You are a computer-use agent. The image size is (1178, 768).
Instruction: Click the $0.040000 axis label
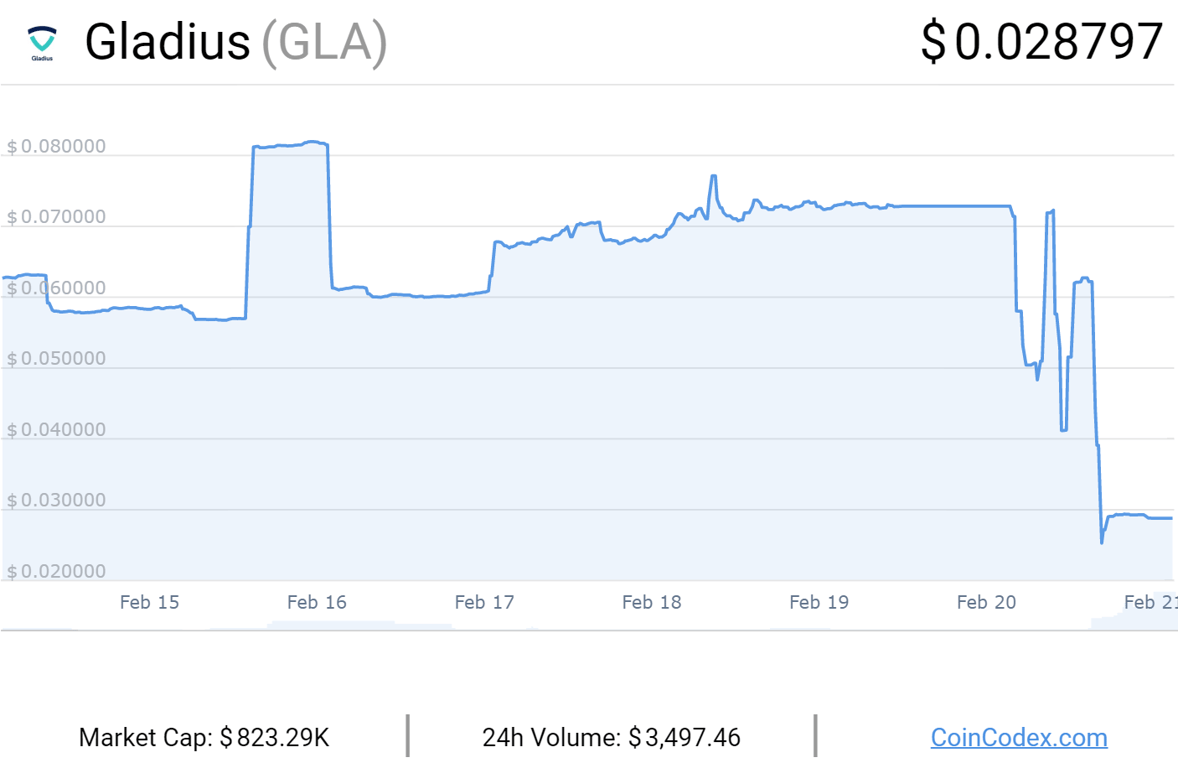(x=56, y=430)
